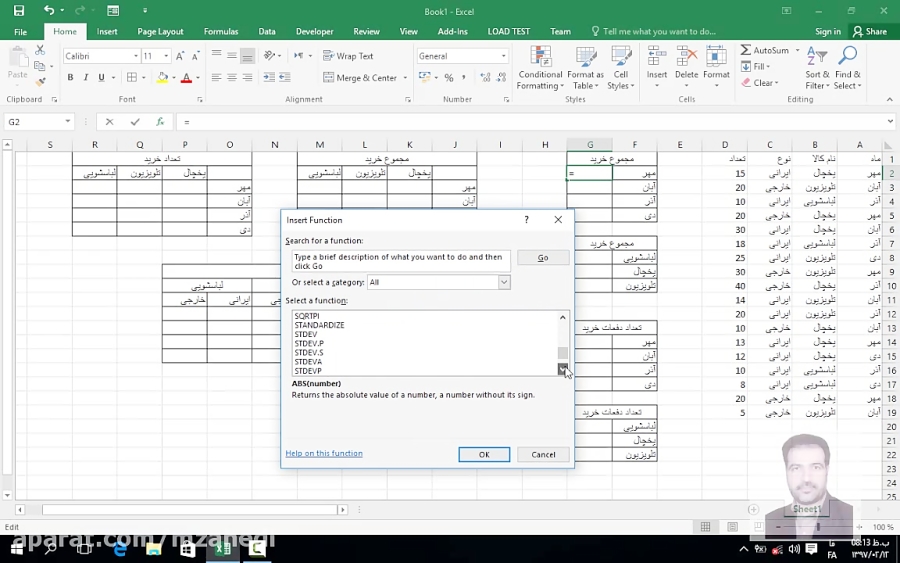Toggle Merge & Center
Image resolution: width=900 pixels, height=563 pixels.
point(360,77)
